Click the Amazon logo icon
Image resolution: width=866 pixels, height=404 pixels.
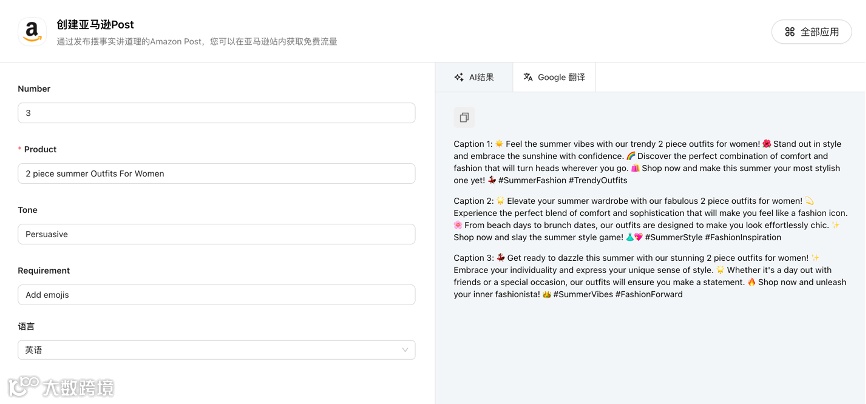point(32,32)
